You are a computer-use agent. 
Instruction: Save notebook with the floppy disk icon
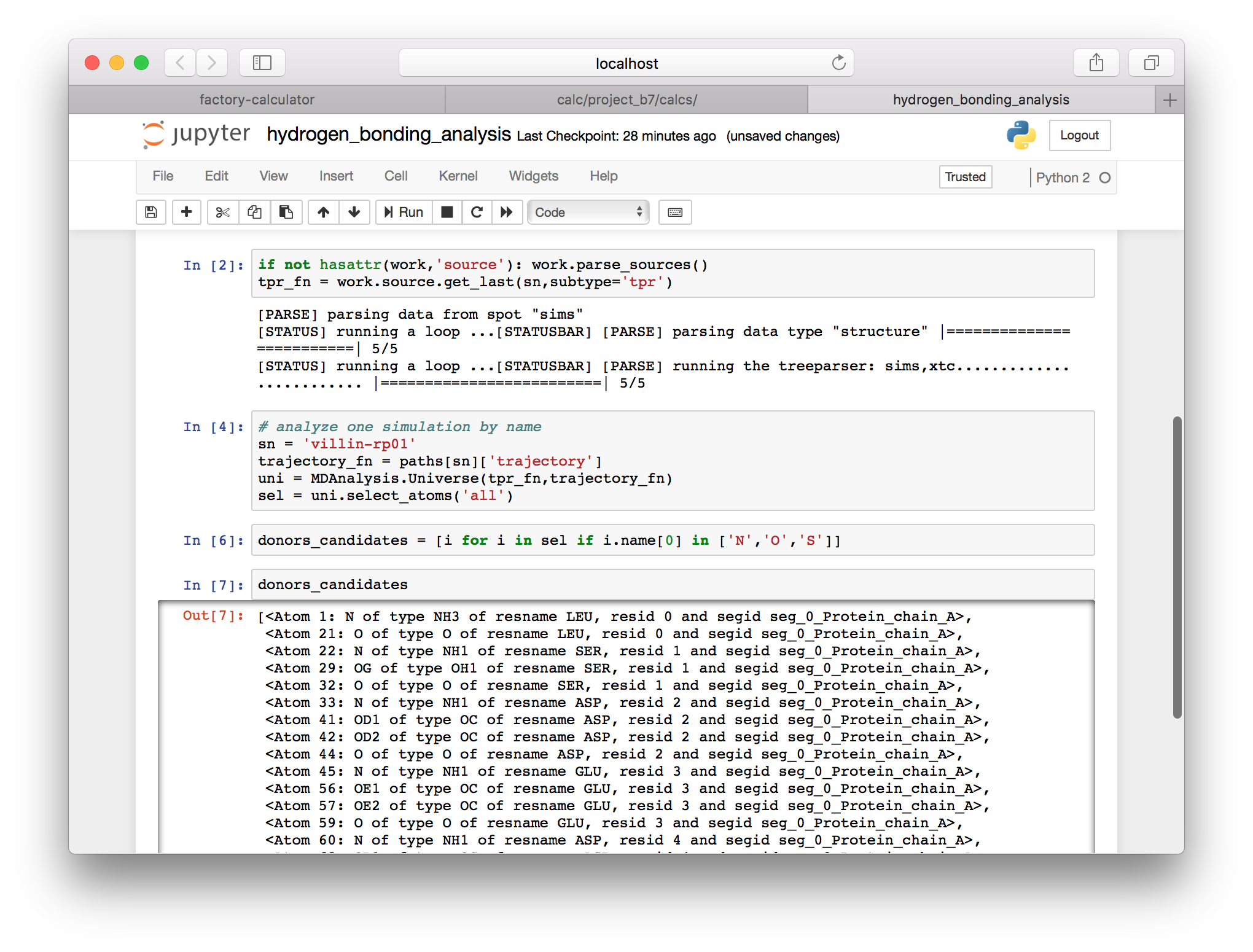pyautogui.click(x=151, y=212)
